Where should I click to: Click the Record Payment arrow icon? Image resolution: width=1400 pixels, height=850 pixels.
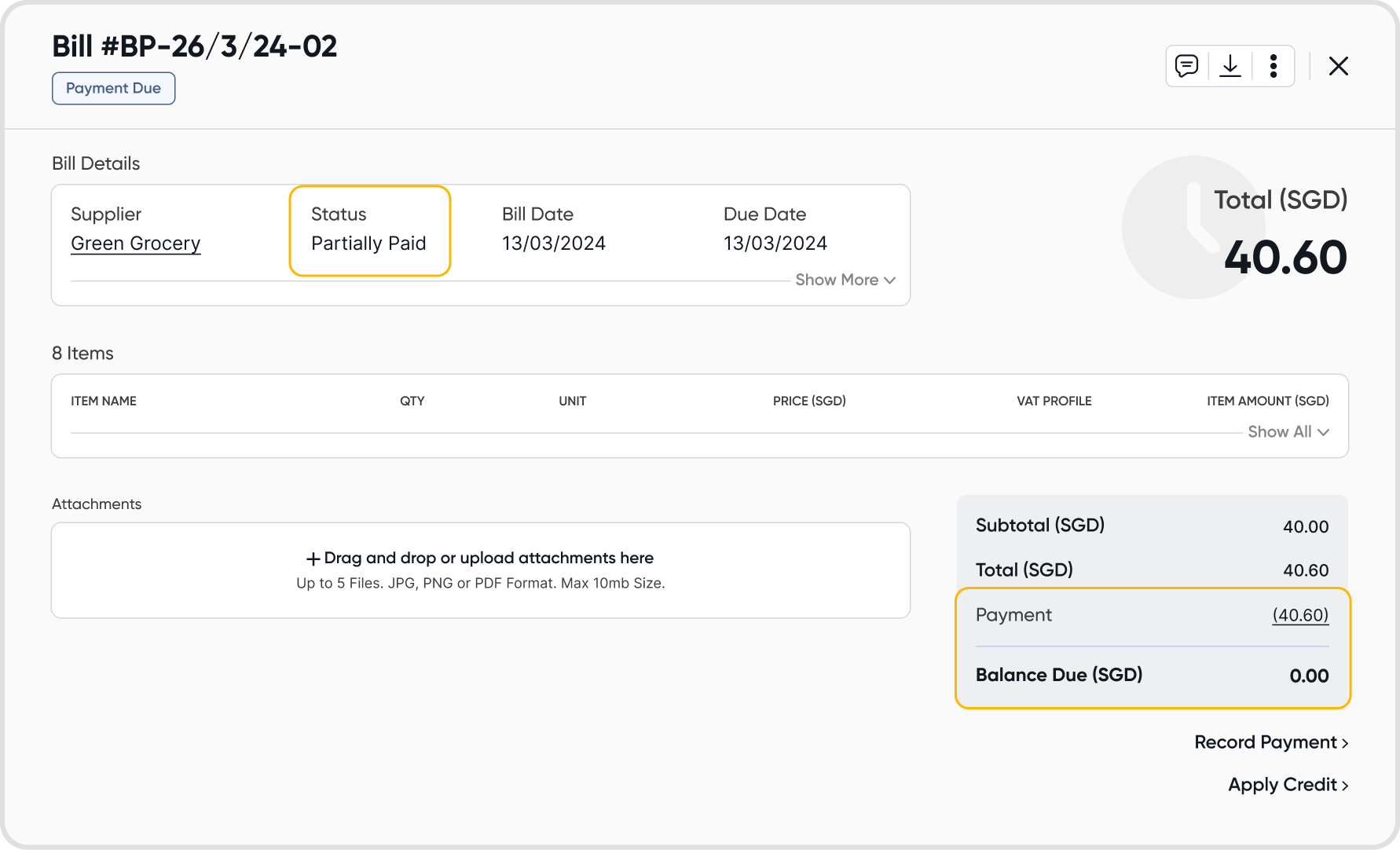pos(1345,743)
